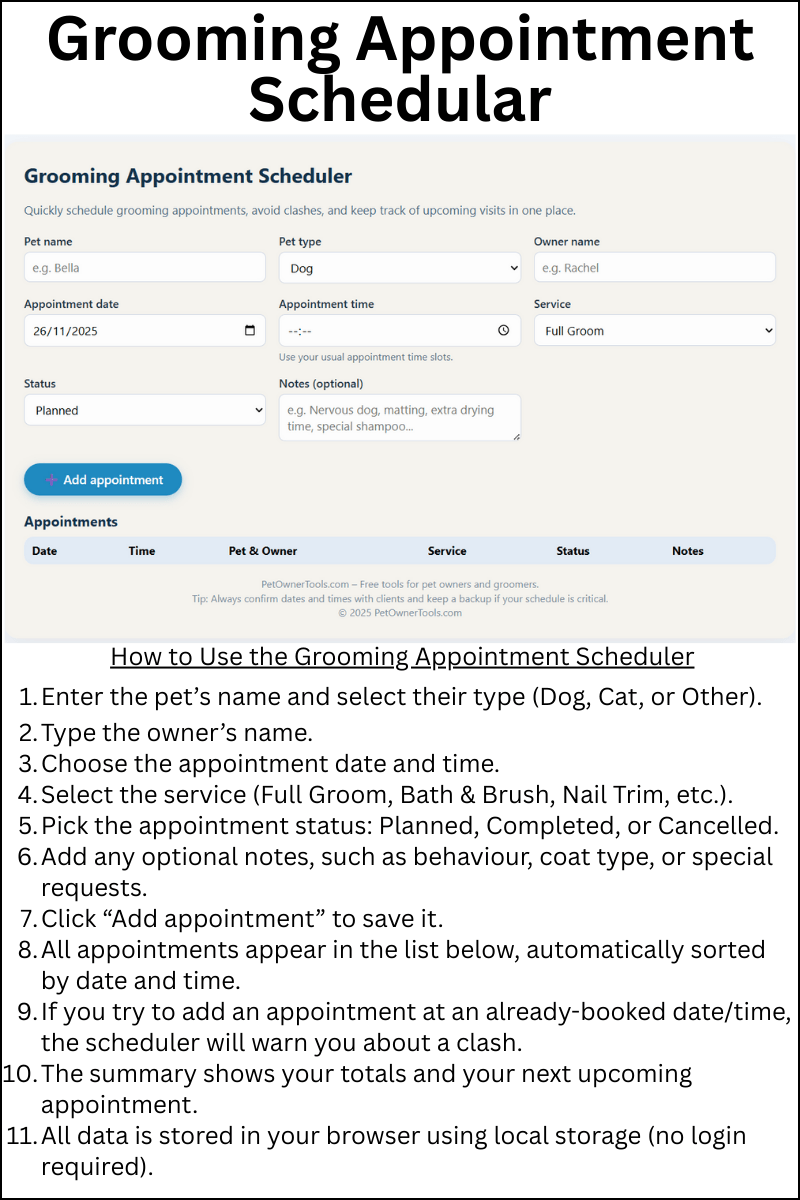
Task: Focus the Owner name text box
Action: (654, 268)
